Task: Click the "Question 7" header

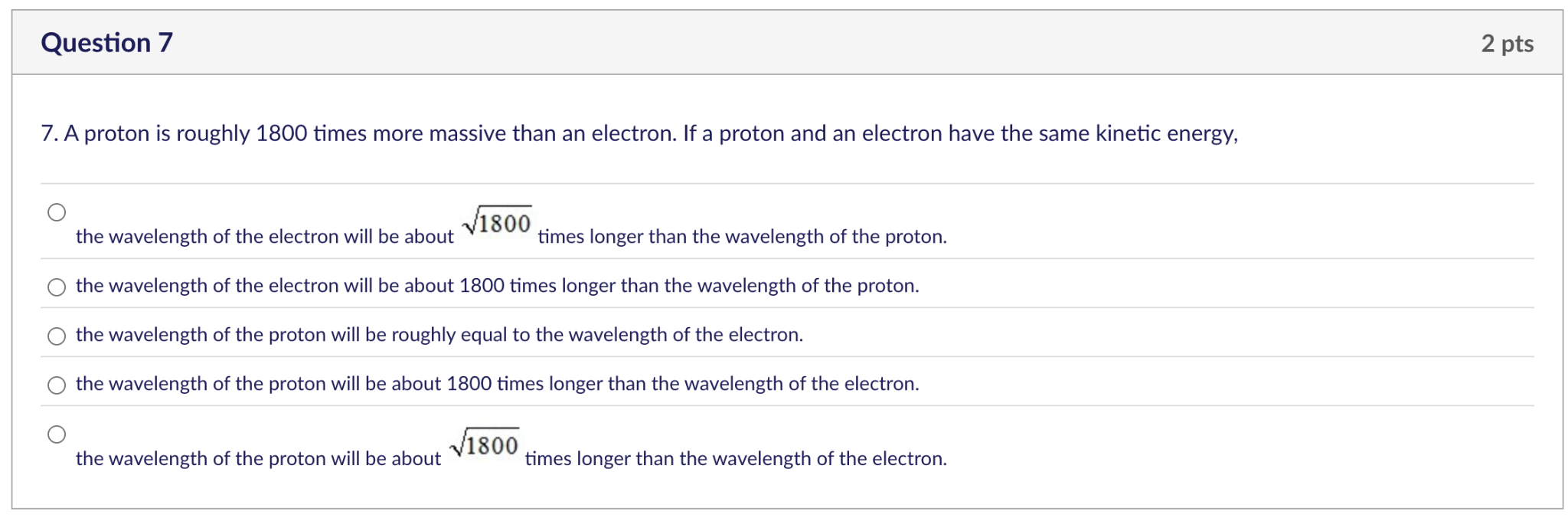Action: [x=107, y=44]
